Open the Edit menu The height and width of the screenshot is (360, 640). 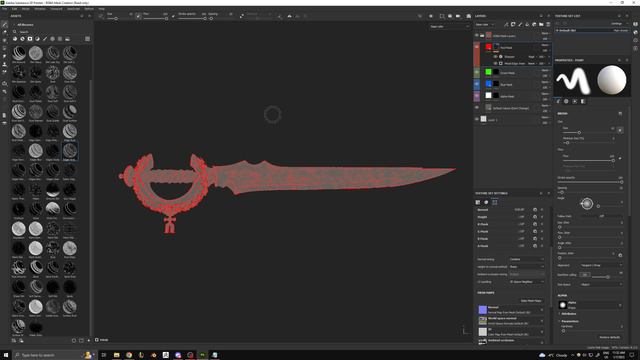pyautogui.click(x=14, y=9)
